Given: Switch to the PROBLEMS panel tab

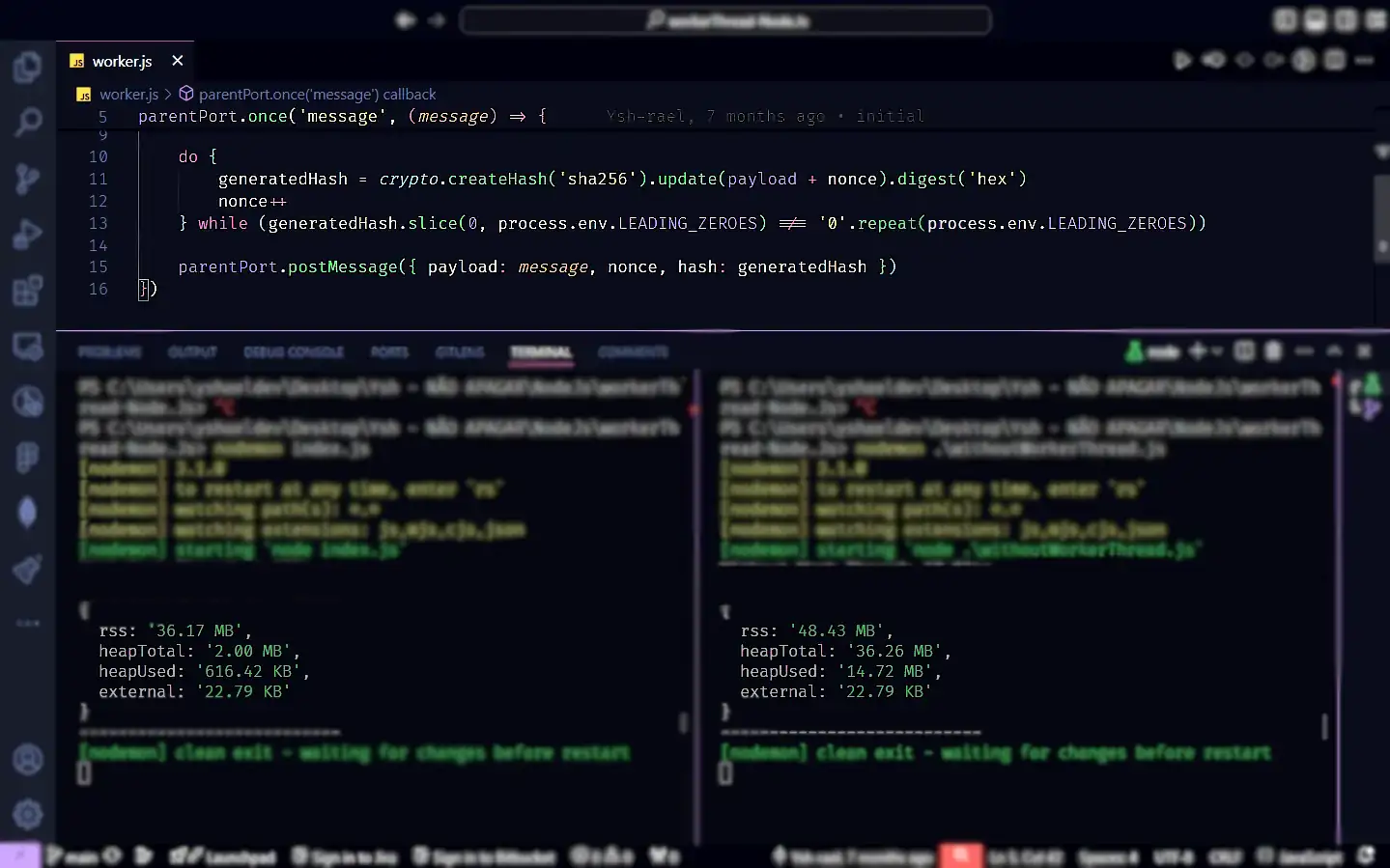Looking at the screenshot, I should 109,352.
